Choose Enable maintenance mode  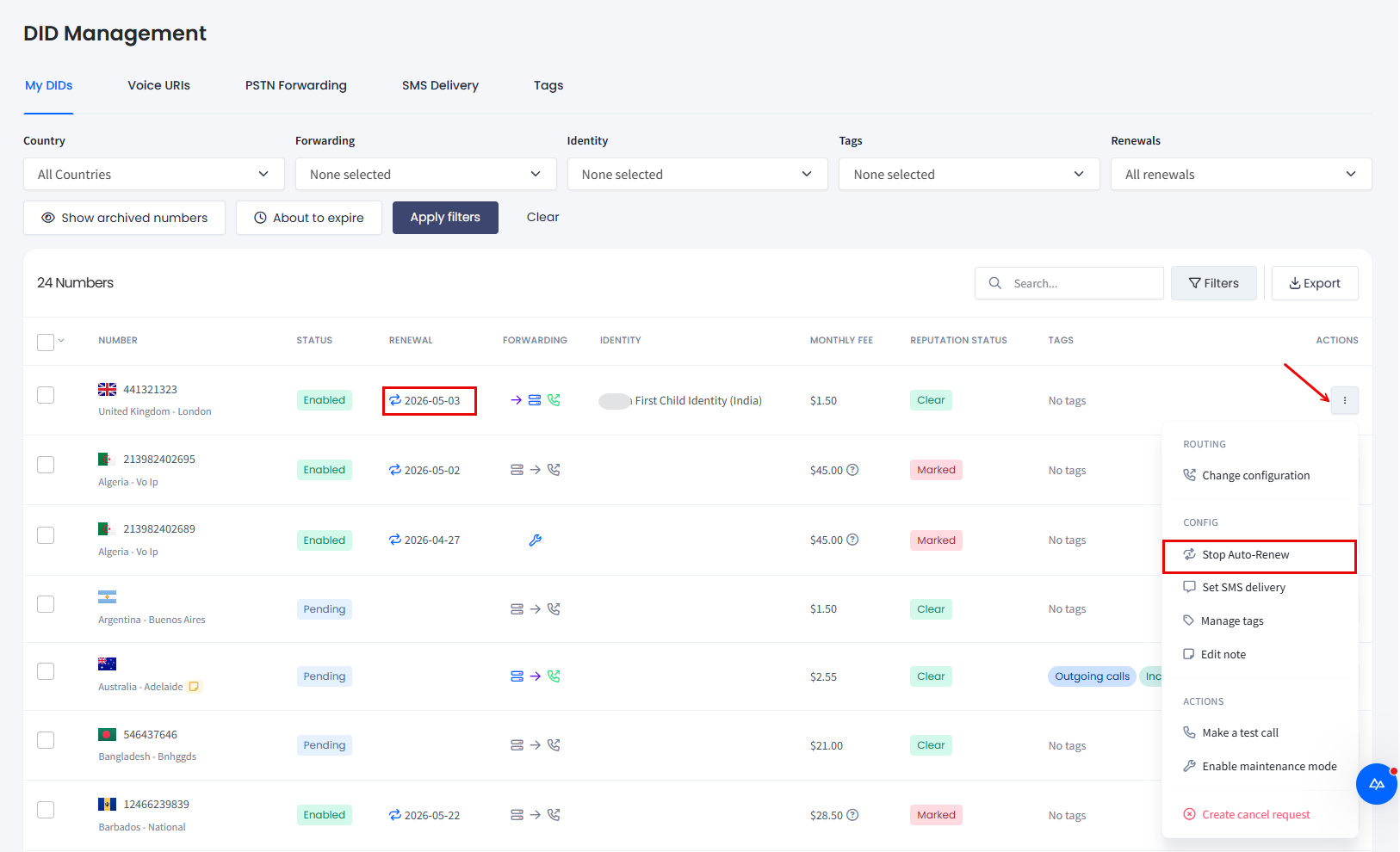[1259, 766]
